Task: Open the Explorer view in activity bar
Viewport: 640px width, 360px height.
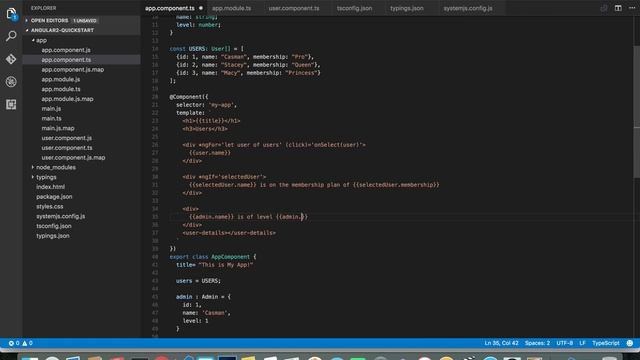Action: click(11, 14)
